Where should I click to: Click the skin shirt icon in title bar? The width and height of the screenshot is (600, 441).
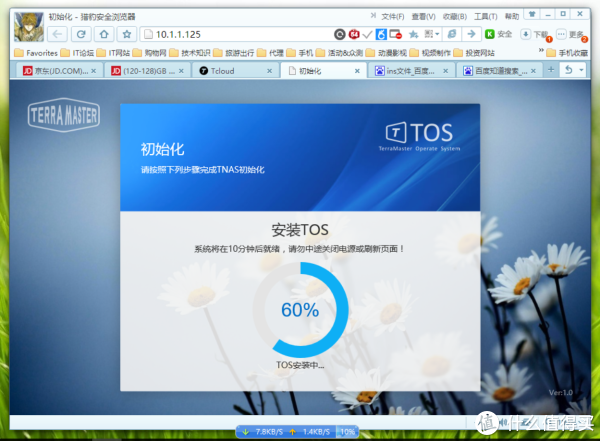click(x=532, y=14)
